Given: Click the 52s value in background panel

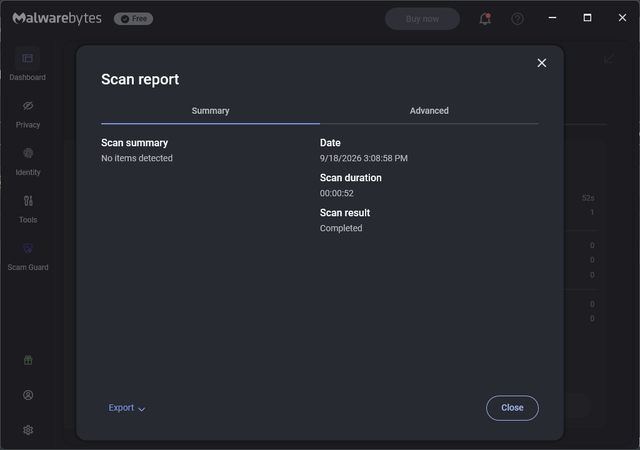Looking at the screenshot, I should click(588, 198).
